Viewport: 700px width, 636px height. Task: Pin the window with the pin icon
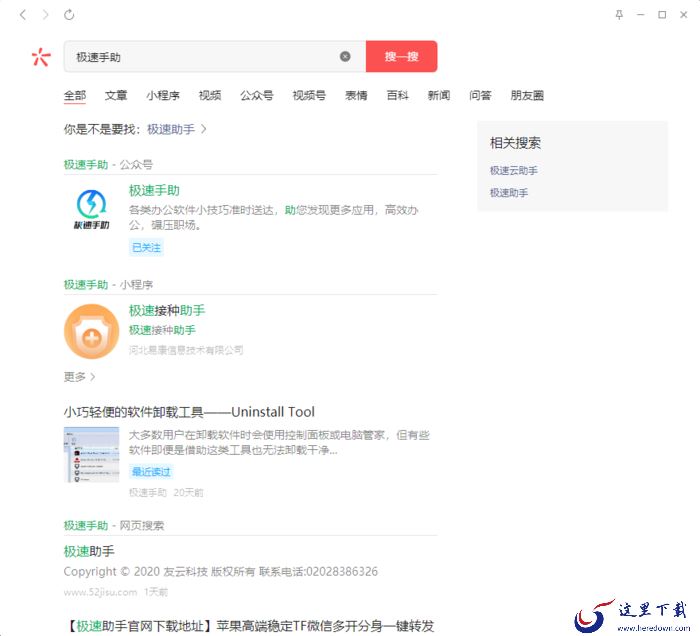[619, 15]
